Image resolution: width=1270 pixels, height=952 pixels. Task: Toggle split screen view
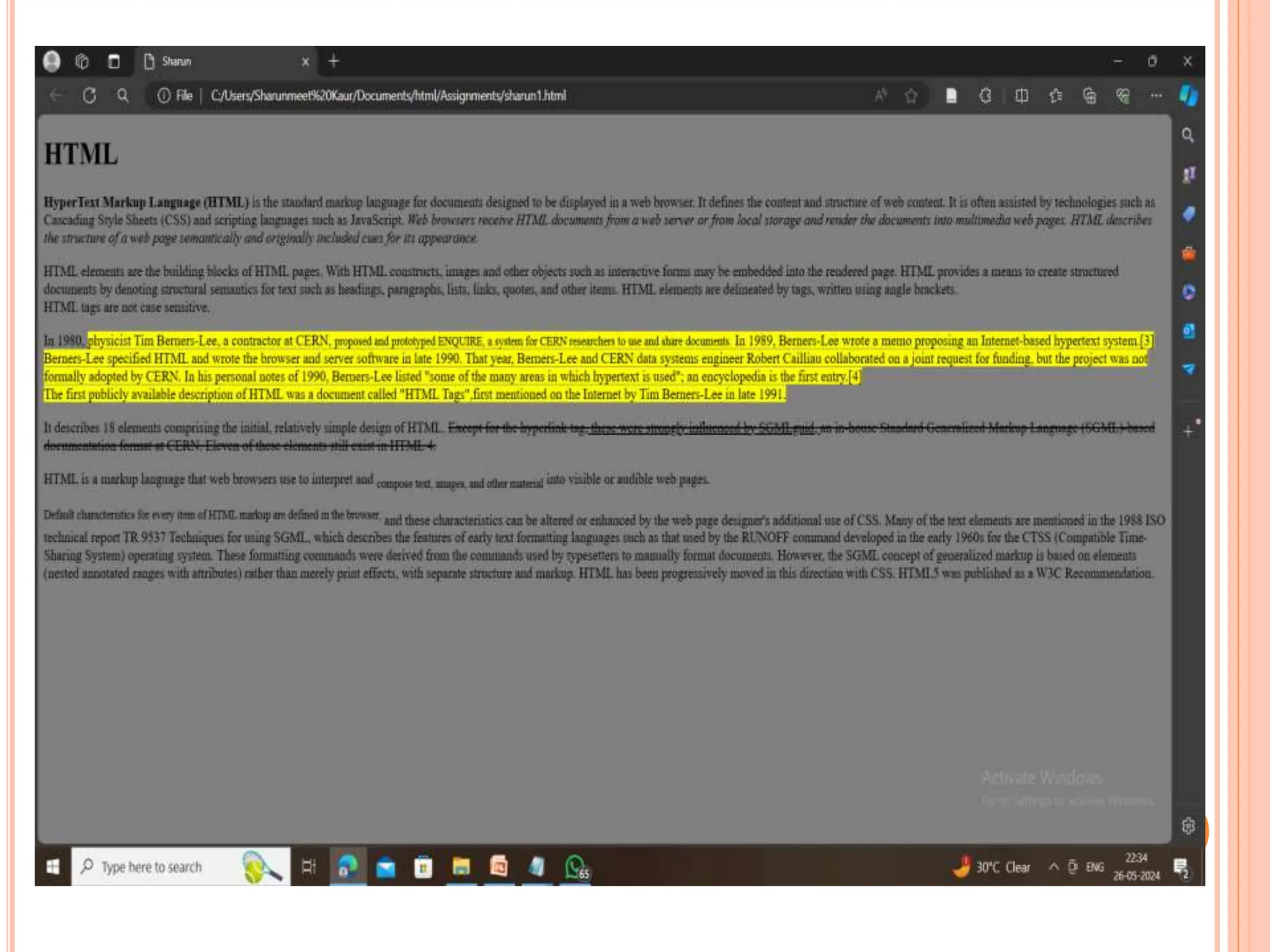point(1021,96)
